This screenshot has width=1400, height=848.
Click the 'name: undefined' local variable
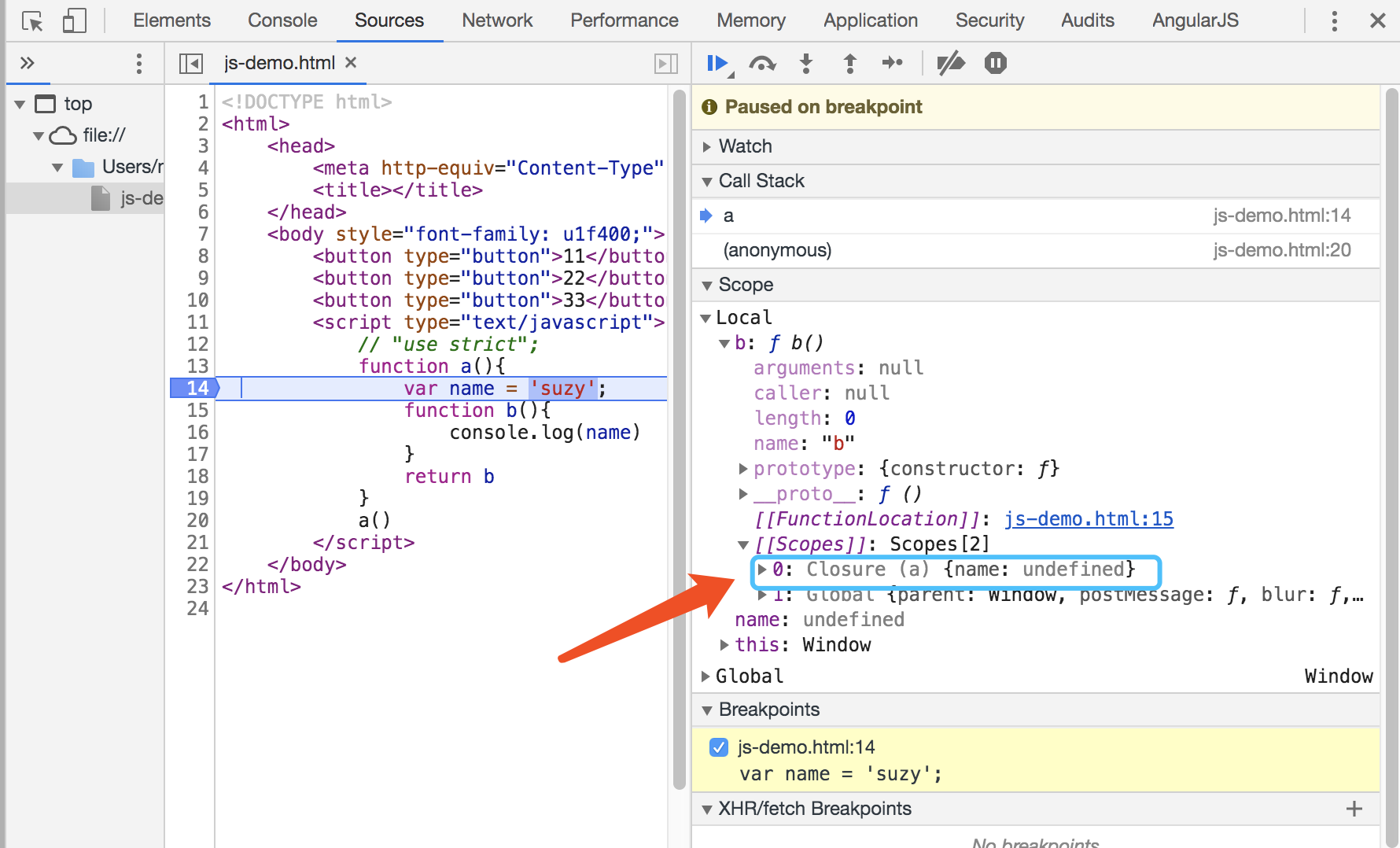pyautogui.click(x=820, y=620)
